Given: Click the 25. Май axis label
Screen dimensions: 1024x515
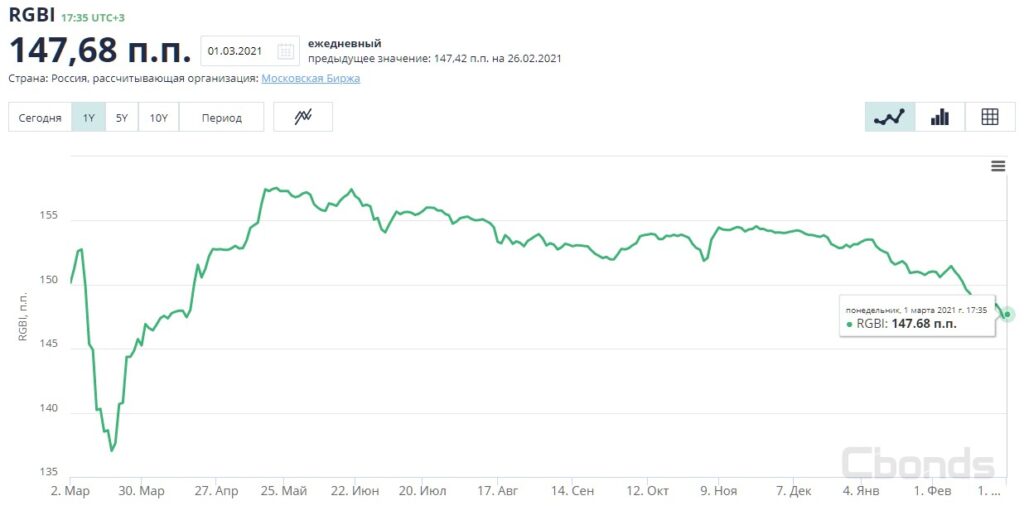Looking at the screenshot, I should (x=283, y=491).
